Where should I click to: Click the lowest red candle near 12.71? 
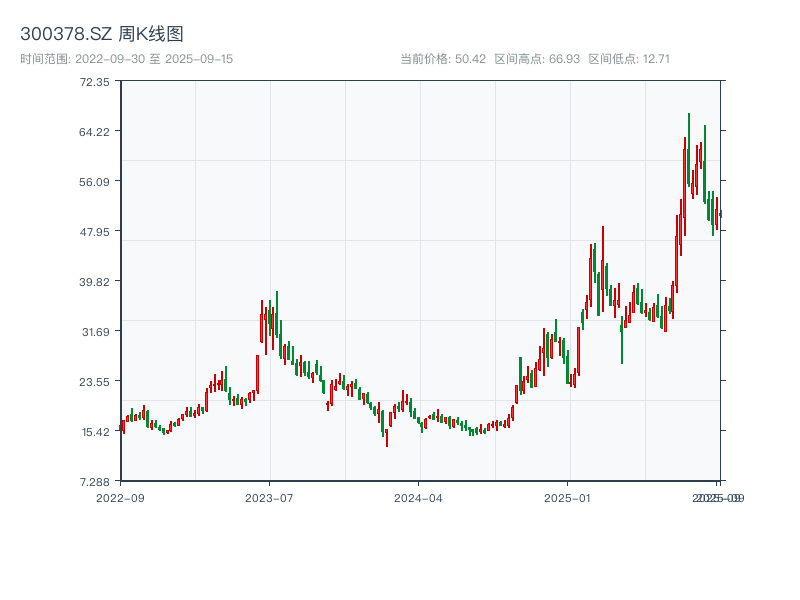(387, 438)
